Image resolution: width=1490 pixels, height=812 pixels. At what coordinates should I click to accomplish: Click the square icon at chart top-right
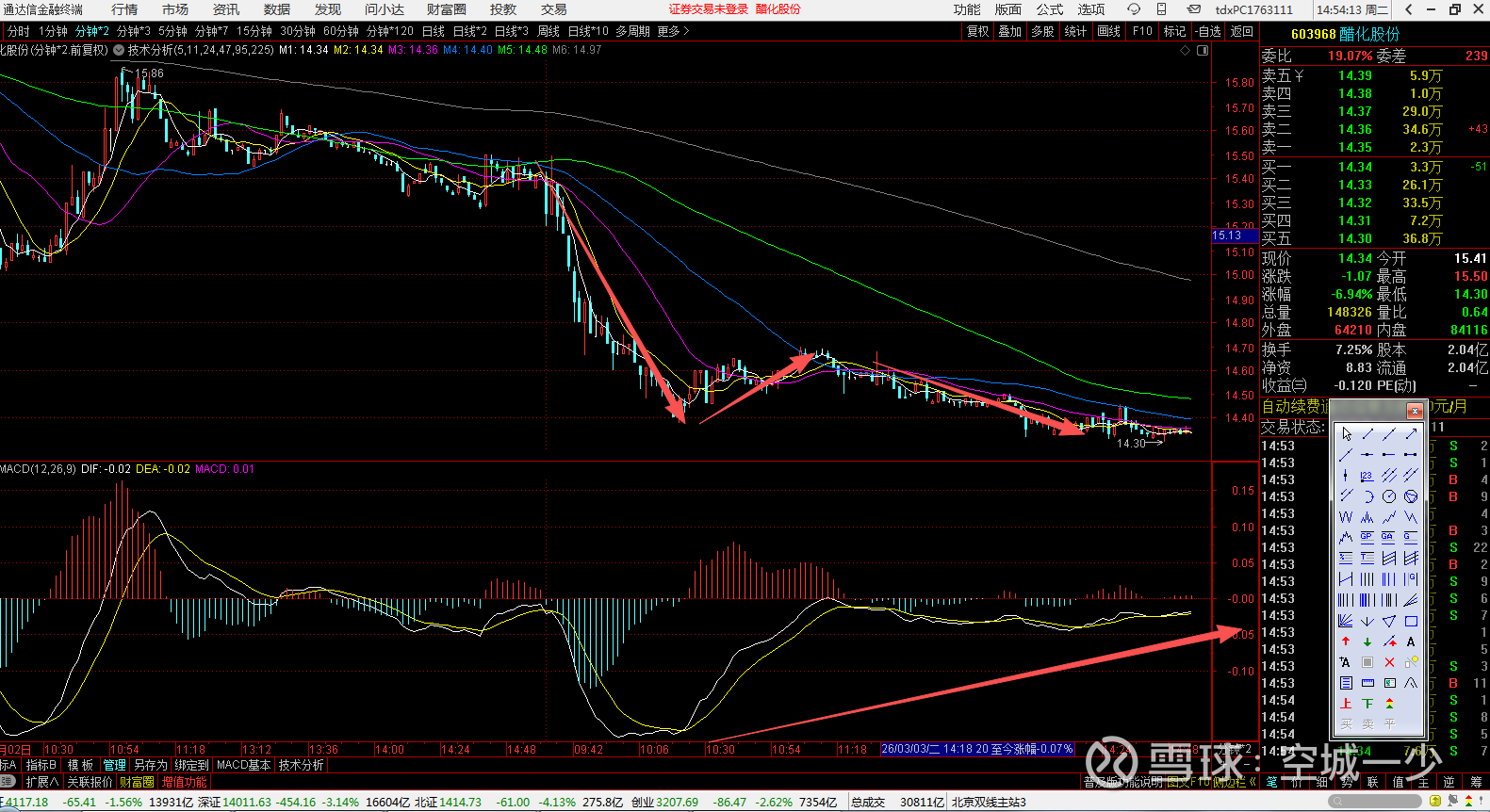(1203, 50)
